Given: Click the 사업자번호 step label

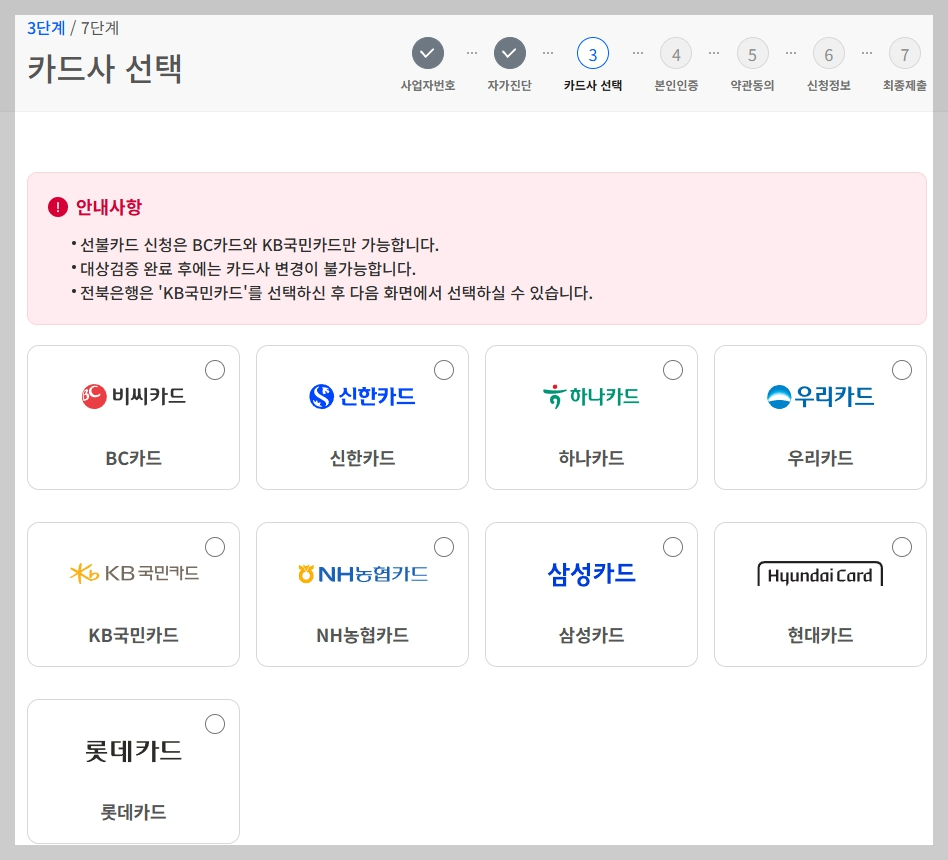Looking at the screenshot, I should 427,85.
